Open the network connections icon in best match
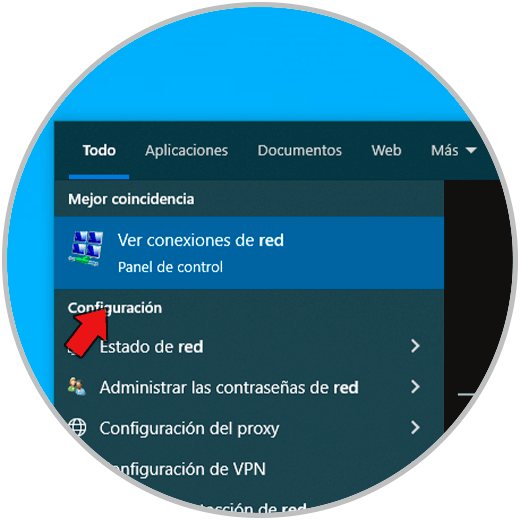This screenshot has width=520, height=520. pyautogui.click(x=86, y=249)
